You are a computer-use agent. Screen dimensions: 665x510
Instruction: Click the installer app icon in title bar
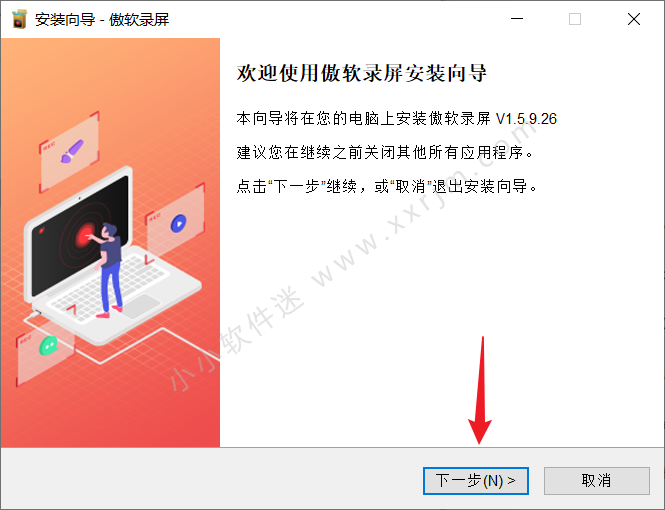click(19, 19)
